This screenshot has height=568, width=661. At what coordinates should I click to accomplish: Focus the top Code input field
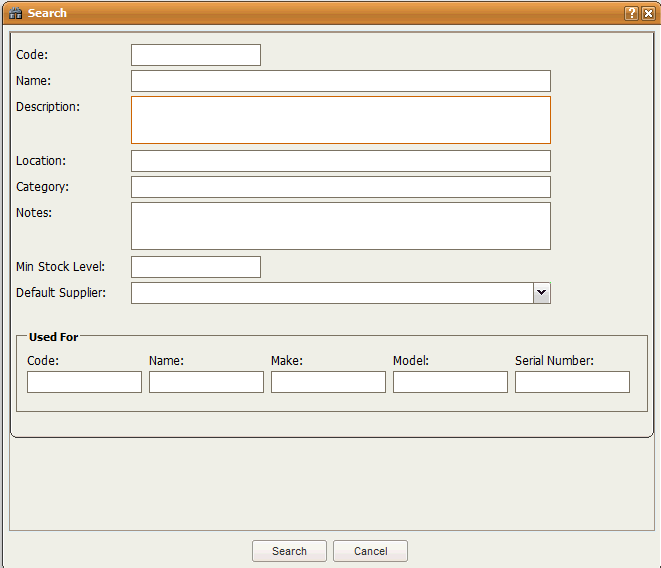[195, 55]
